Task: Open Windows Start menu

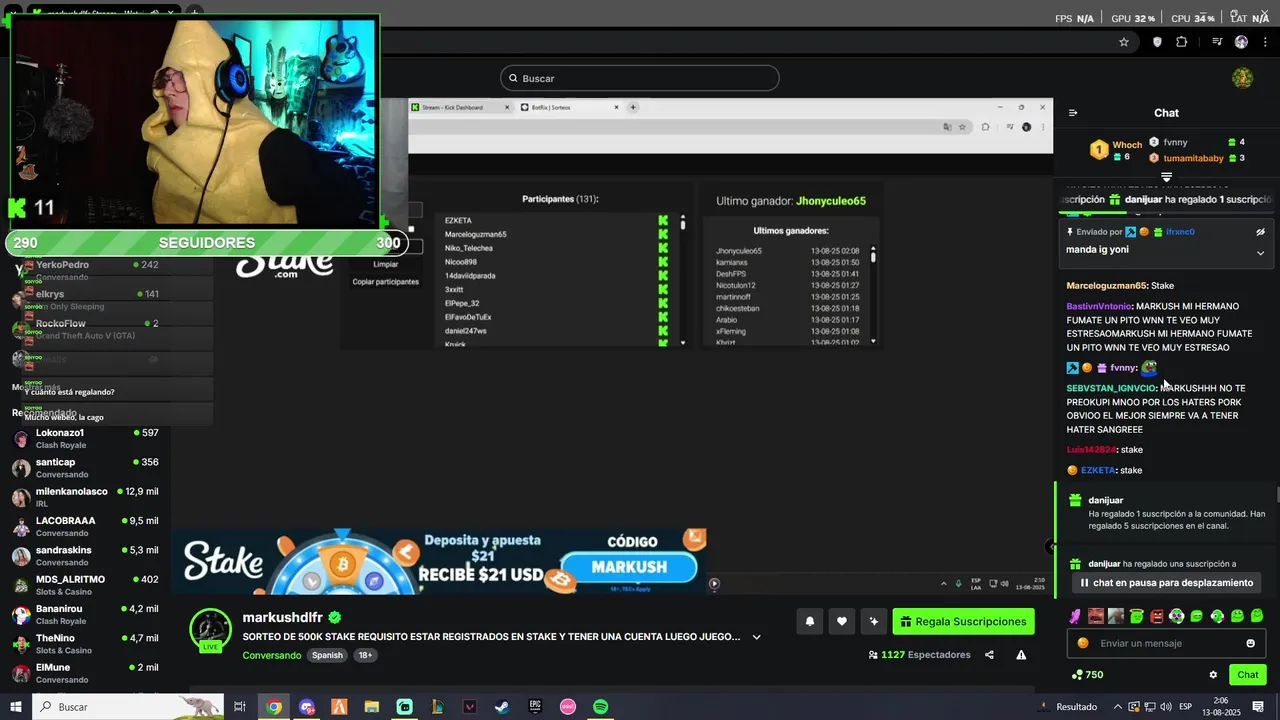Action: tap(15, 707)
